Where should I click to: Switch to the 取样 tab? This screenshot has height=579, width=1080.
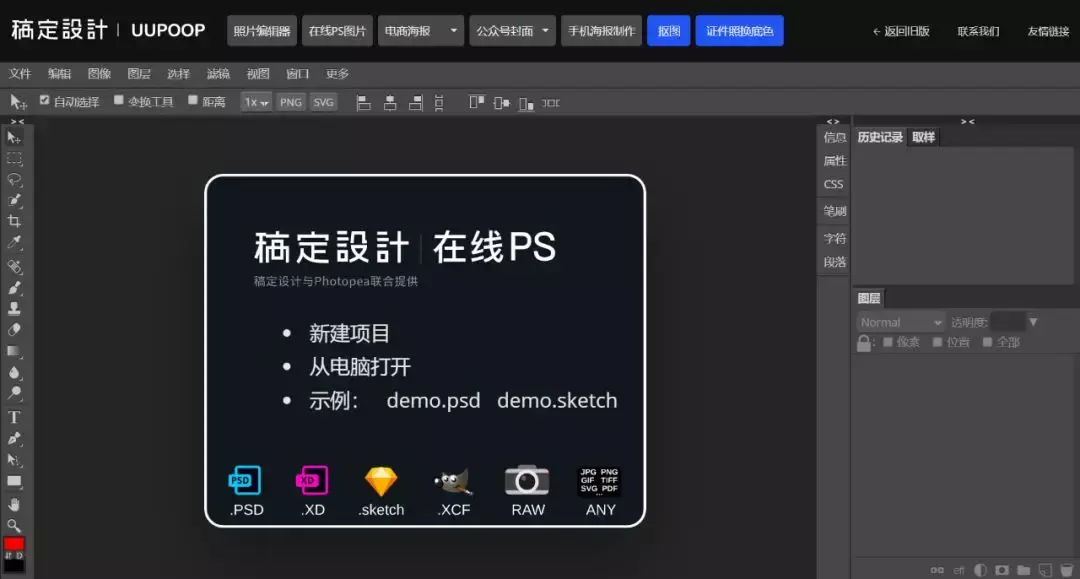pos(924,137)
